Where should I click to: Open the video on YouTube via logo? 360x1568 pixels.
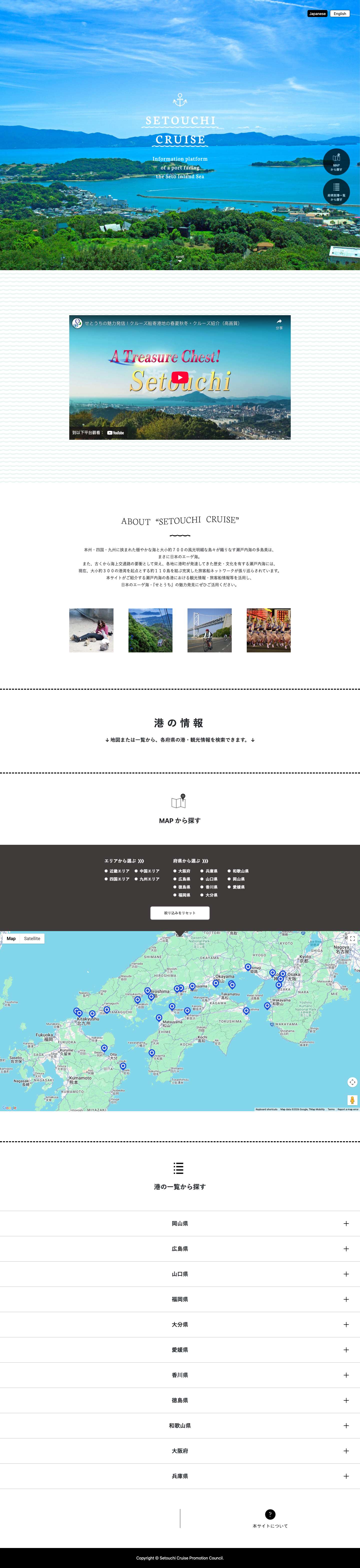(x=115, y=433)
